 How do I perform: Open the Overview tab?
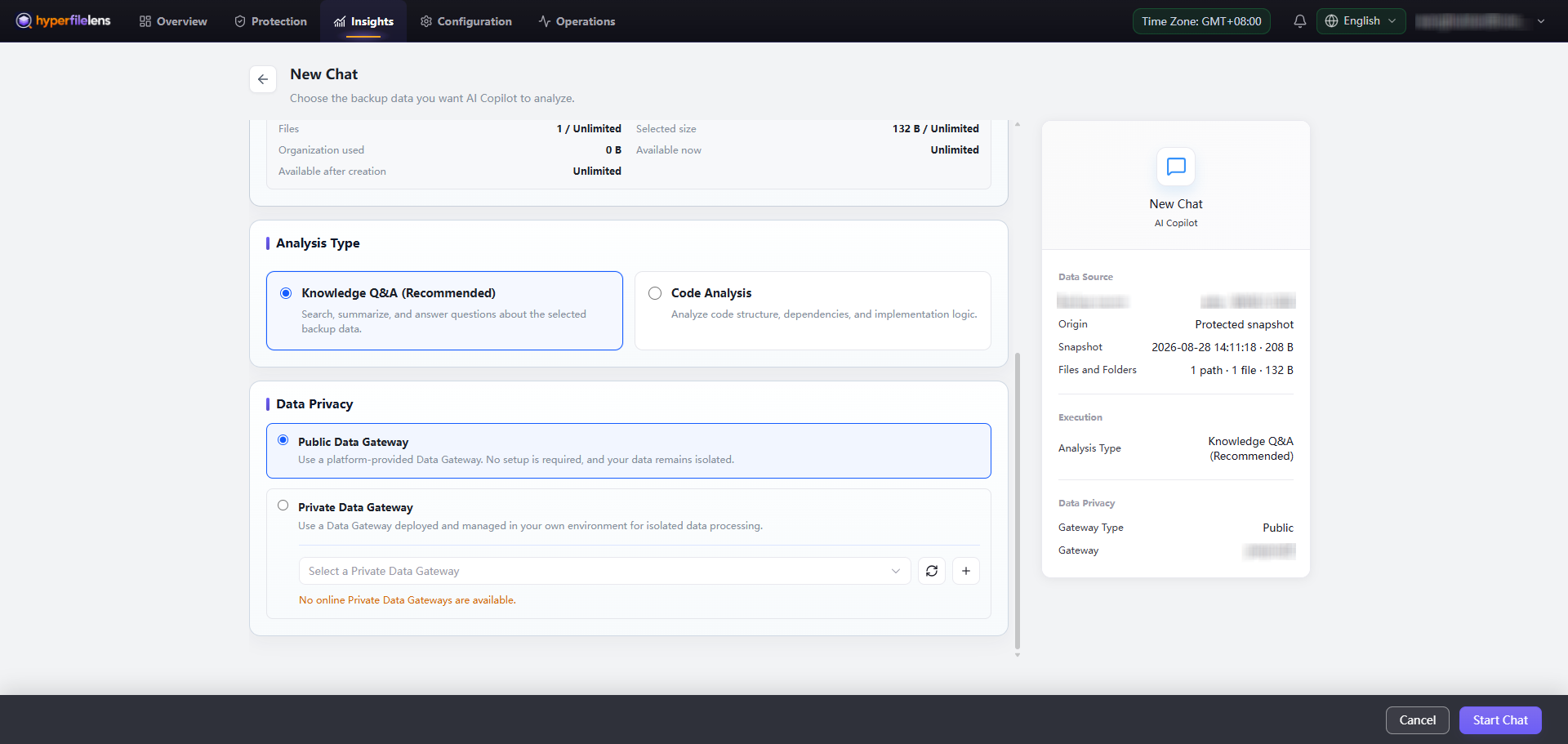173,21
